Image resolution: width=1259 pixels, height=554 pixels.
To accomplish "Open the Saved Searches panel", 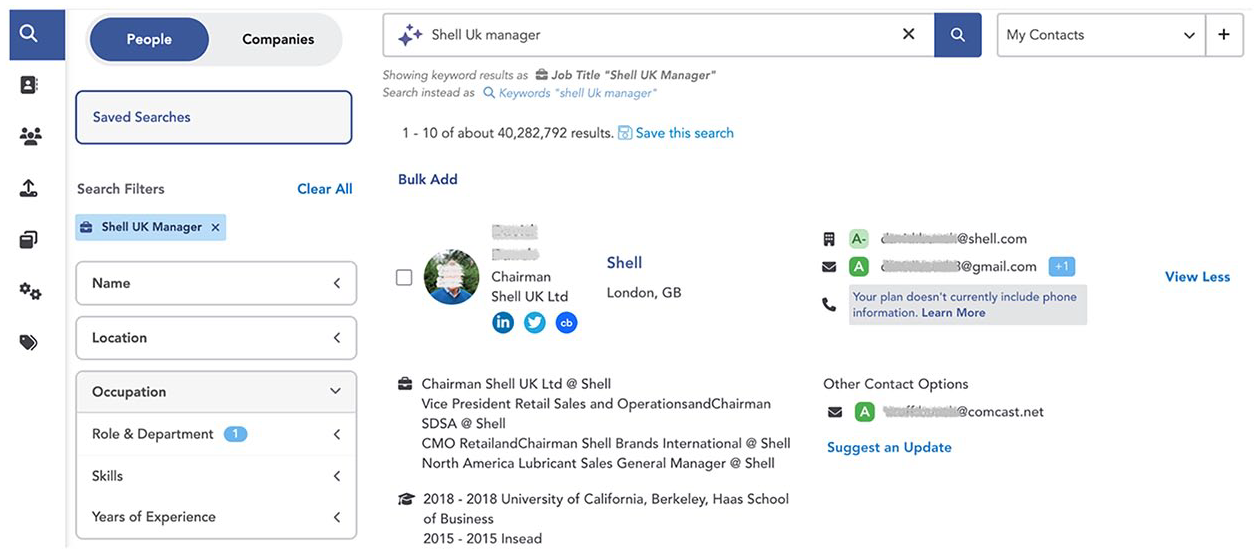I will (214, 117).
